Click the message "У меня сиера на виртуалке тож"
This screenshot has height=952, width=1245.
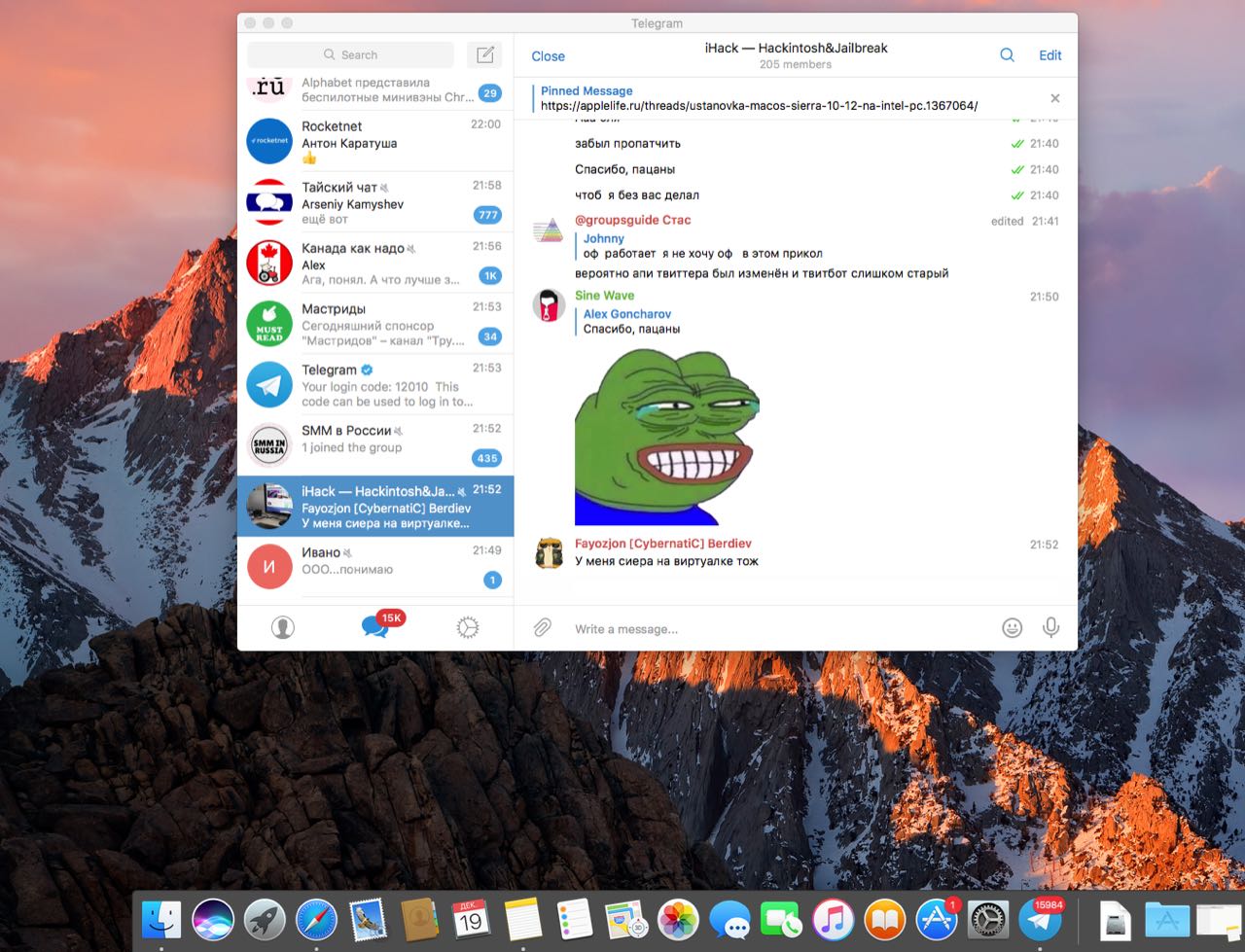(666, 561)
